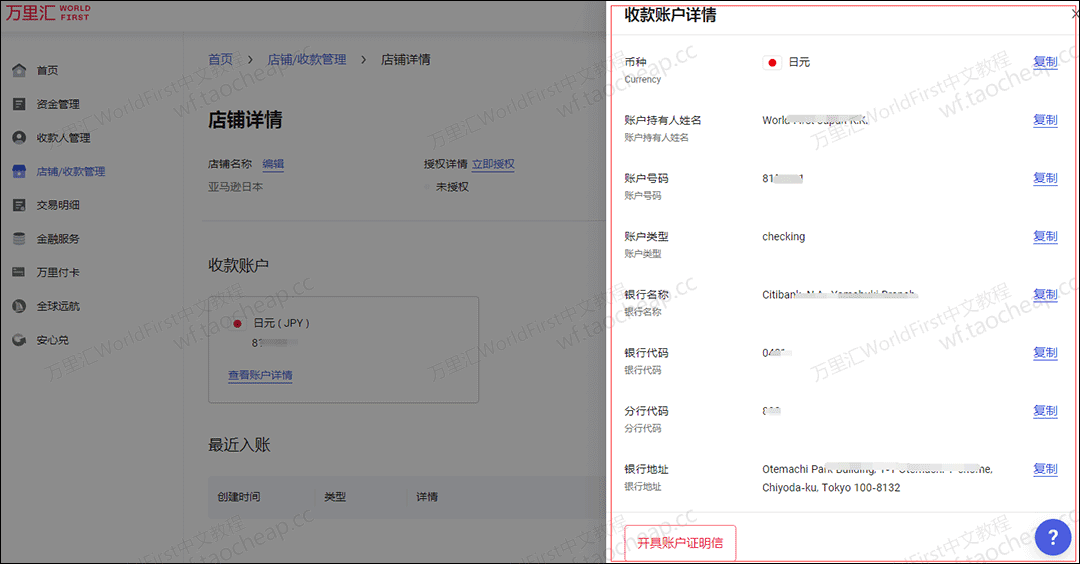Click the 日元 ( JPY ) card label
The width and height of the screenshot is (1080, 564).
click(282, 323)
